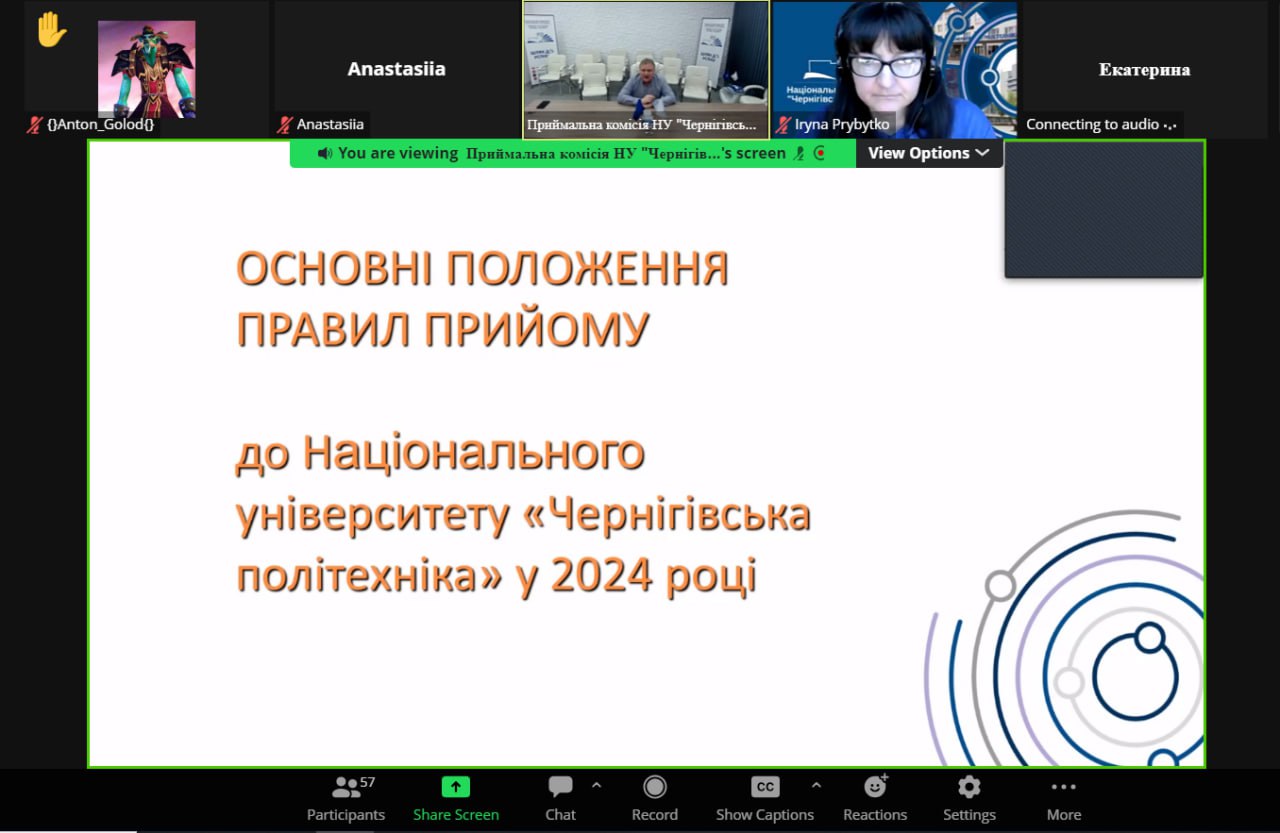
Task: Open the More options menu
Action: click(1064, 799)
